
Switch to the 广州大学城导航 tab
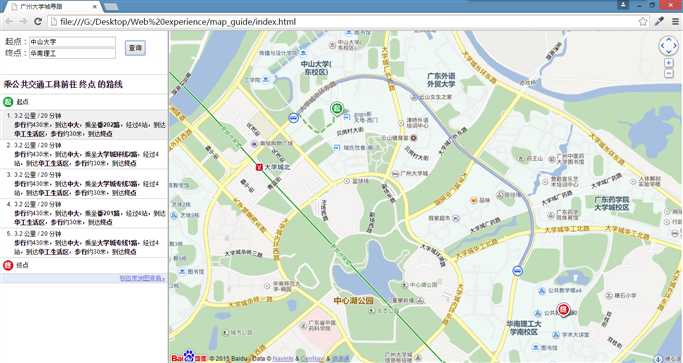(52, 7)
